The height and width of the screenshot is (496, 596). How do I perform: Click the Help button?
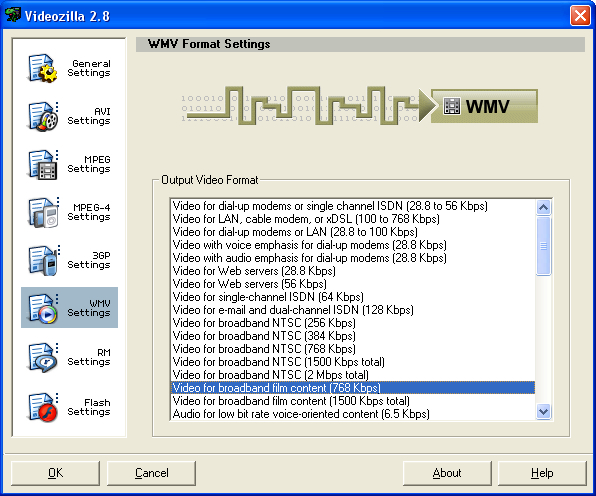tap(542, 473)
